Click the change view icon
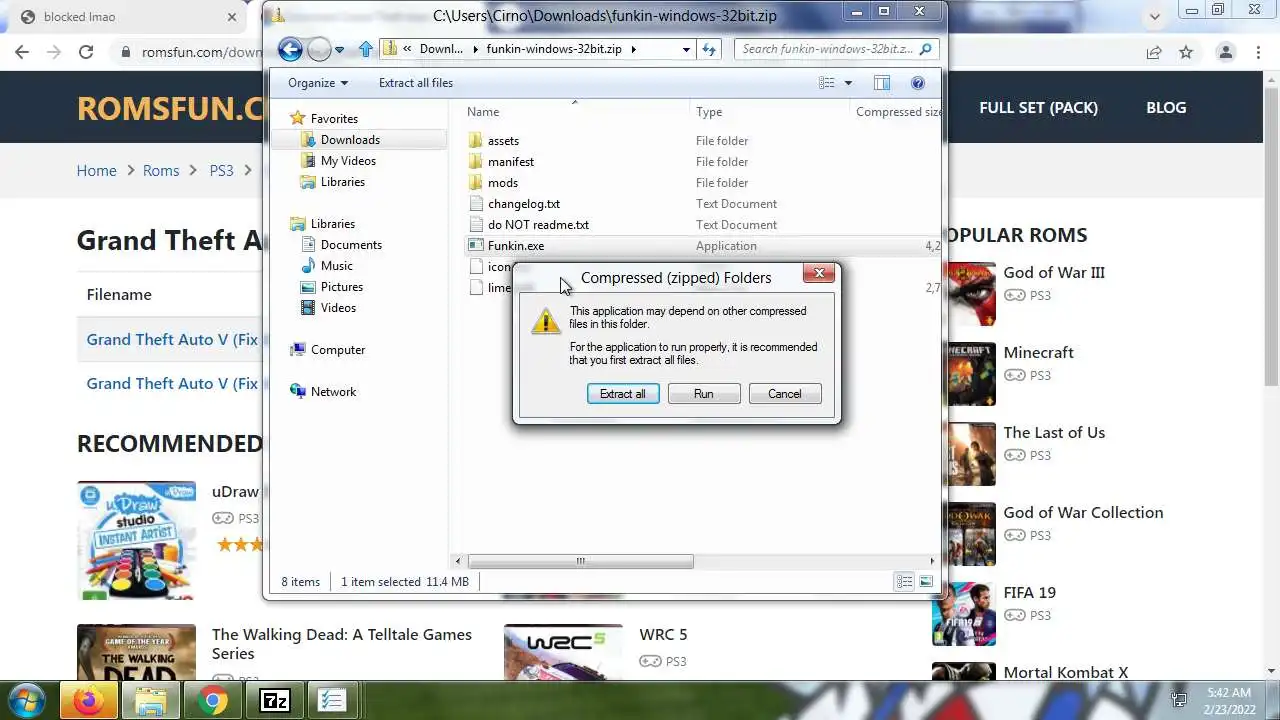1280x720 pixels. click(x=827, y=83)
